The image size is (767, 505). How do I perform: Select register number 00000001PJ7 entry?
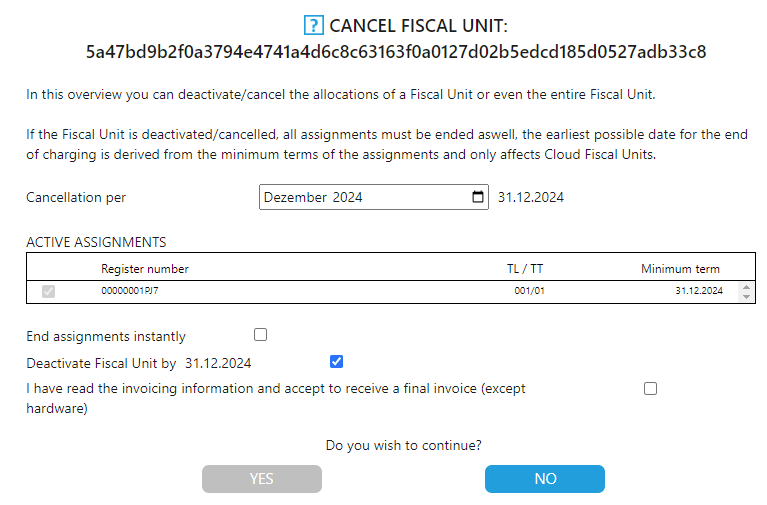click(x=130, y=291)
